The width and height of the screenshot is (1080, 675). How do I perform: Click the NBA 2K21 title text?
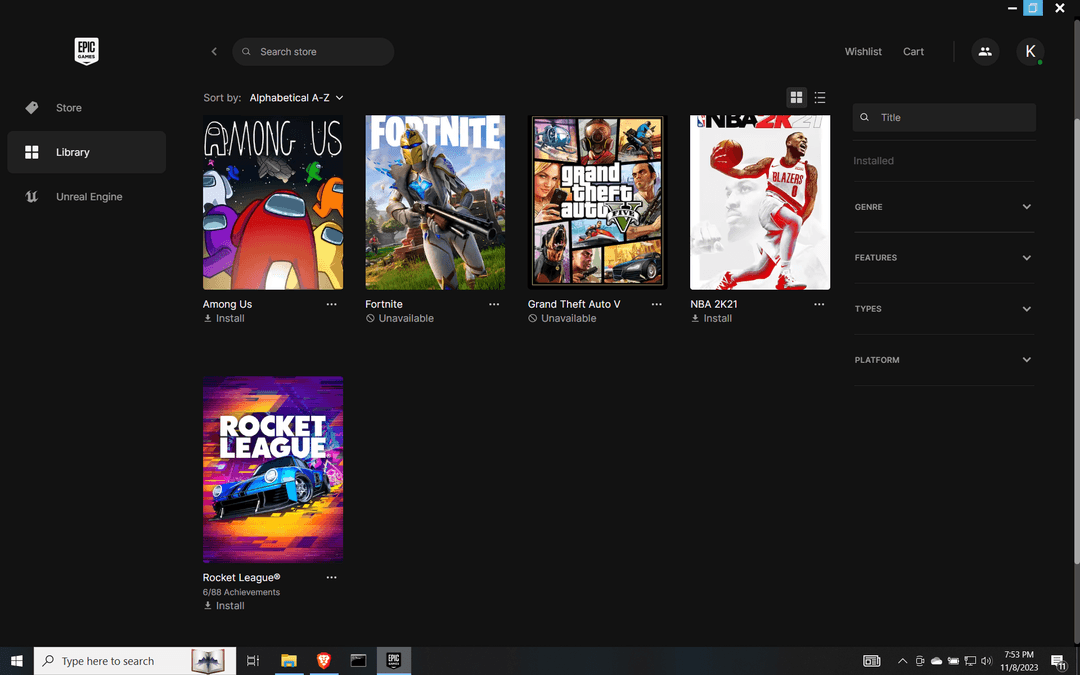pyautogui.click(x=714, y=304)
